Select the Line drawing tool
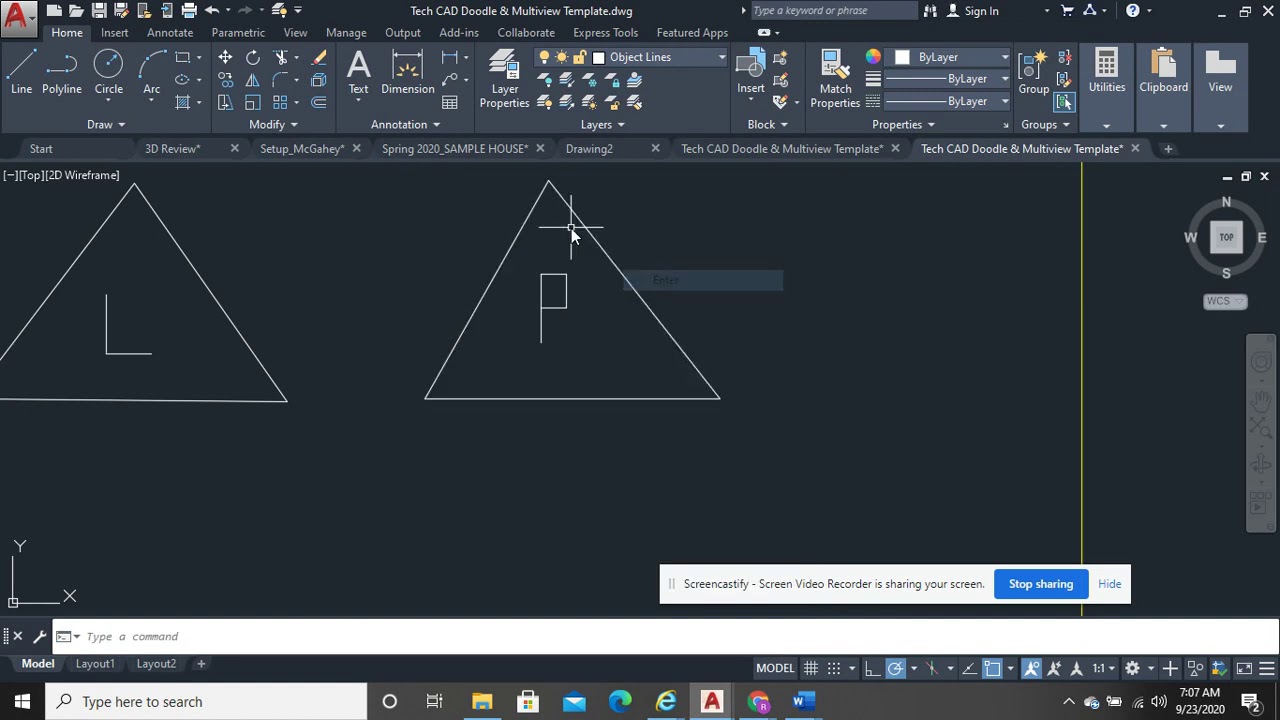The height and width of the screenshot is (720, 1280). pyautogui.click(x=21, y=73)
